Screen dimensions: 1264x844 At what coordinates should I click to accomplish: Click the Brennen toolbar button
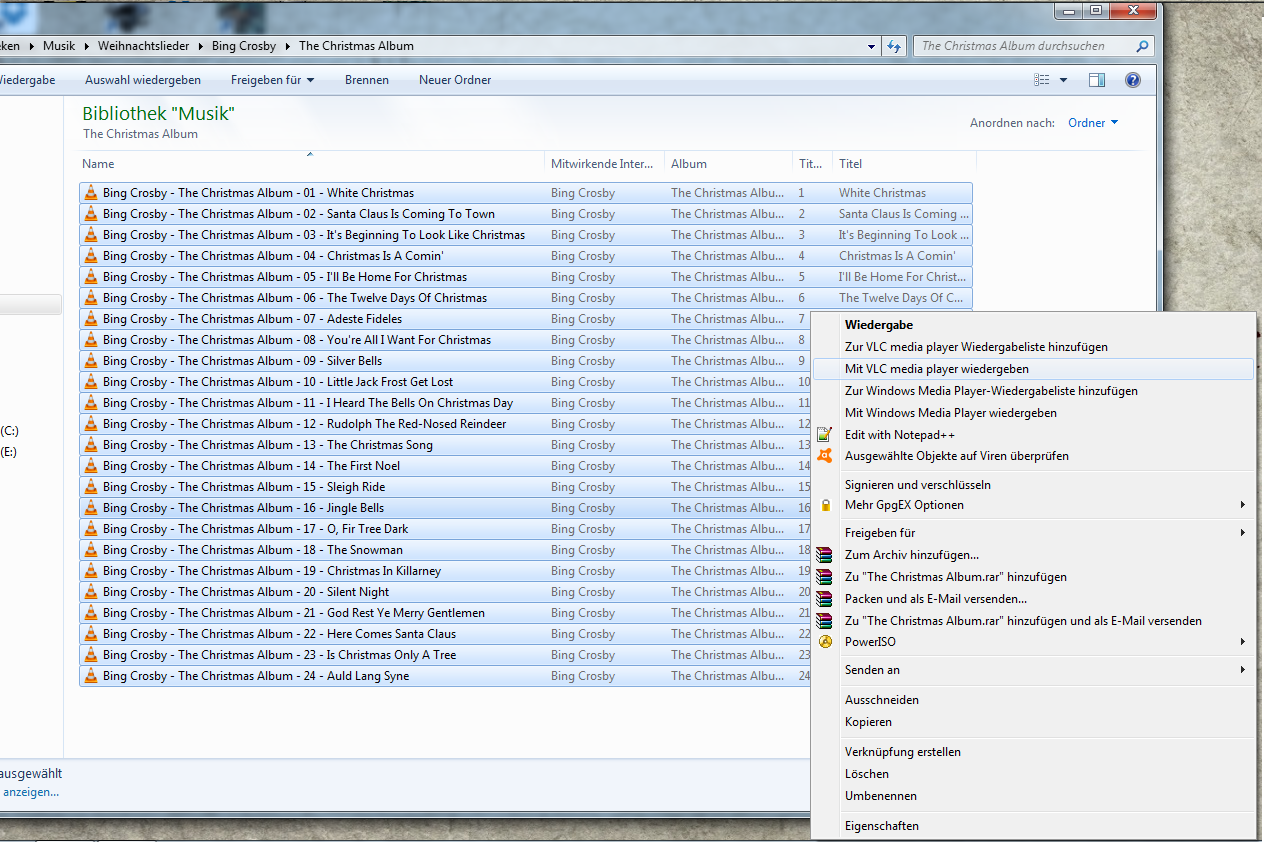pos(366,80)
